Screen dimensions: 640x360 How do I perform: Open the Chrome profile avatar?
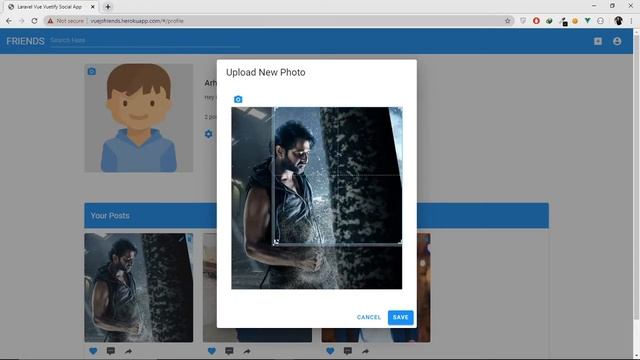click(x=618, y=21)
